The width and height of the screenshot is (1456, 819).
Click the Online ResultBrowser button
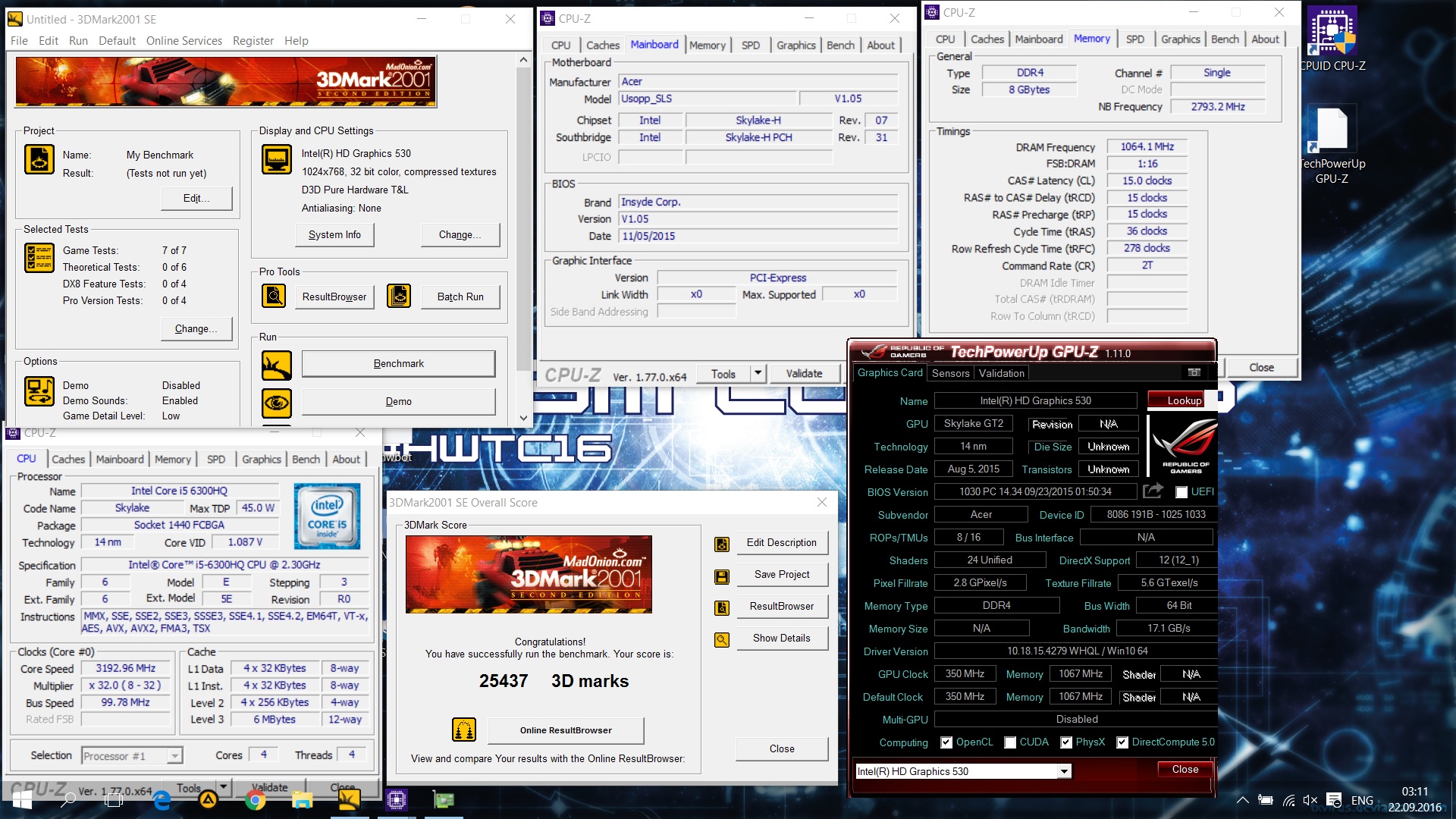pyautogui.click(x=566, y=730)
